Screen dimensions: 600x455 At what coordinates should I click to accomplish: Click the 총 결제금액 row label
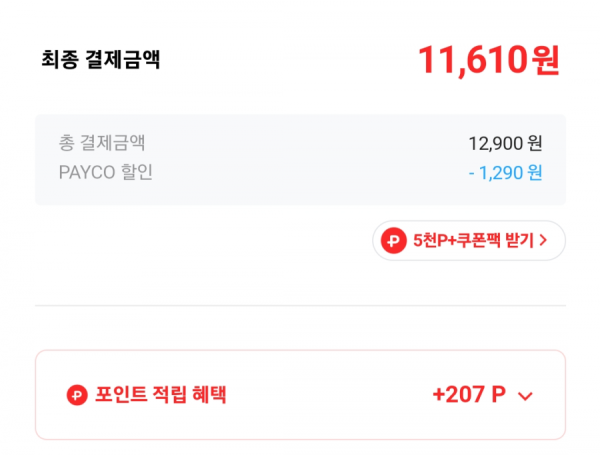click(x=102, y=143)
